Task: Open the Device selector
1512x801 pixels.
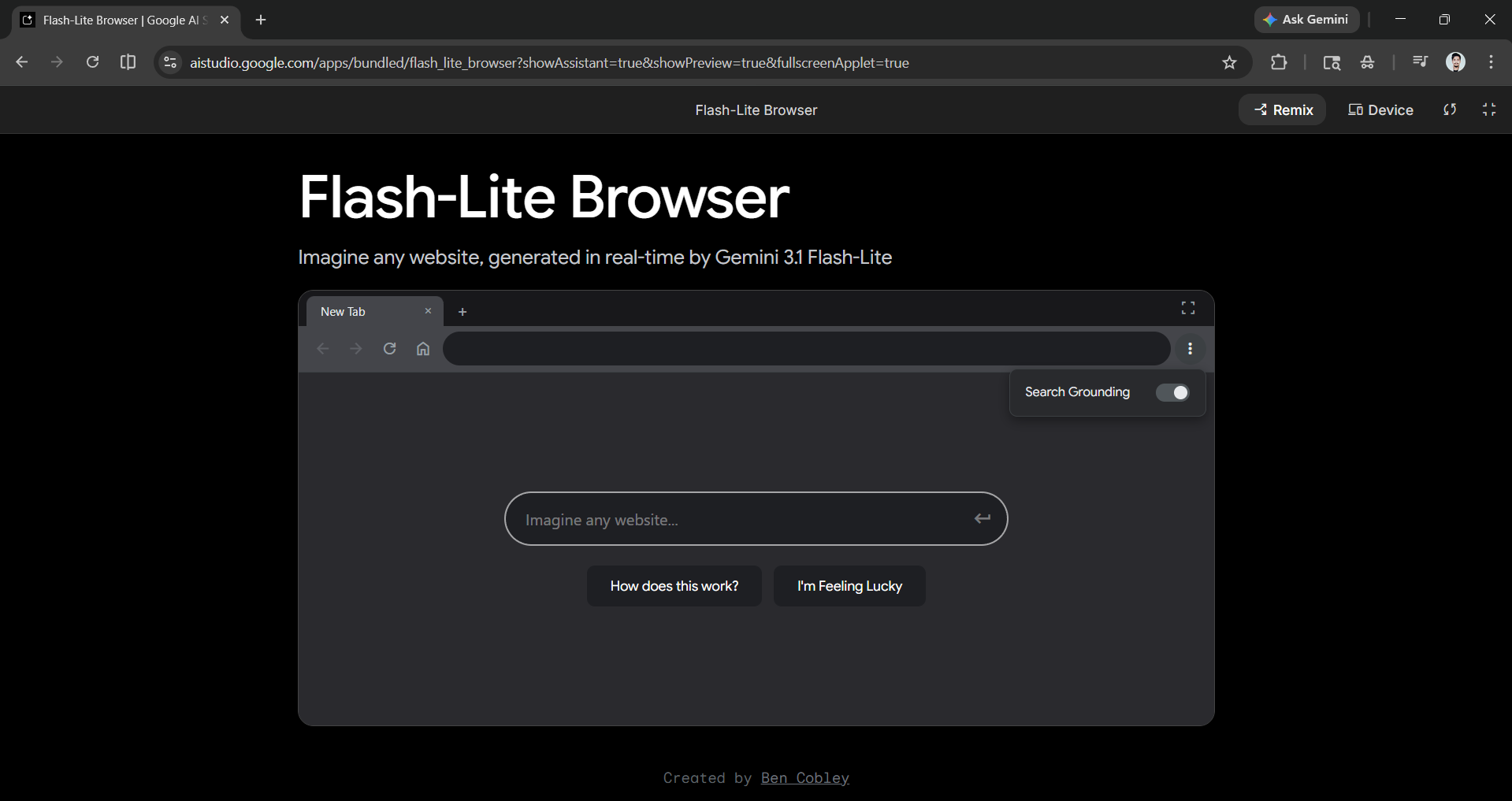Action: tap(1380, 109)
